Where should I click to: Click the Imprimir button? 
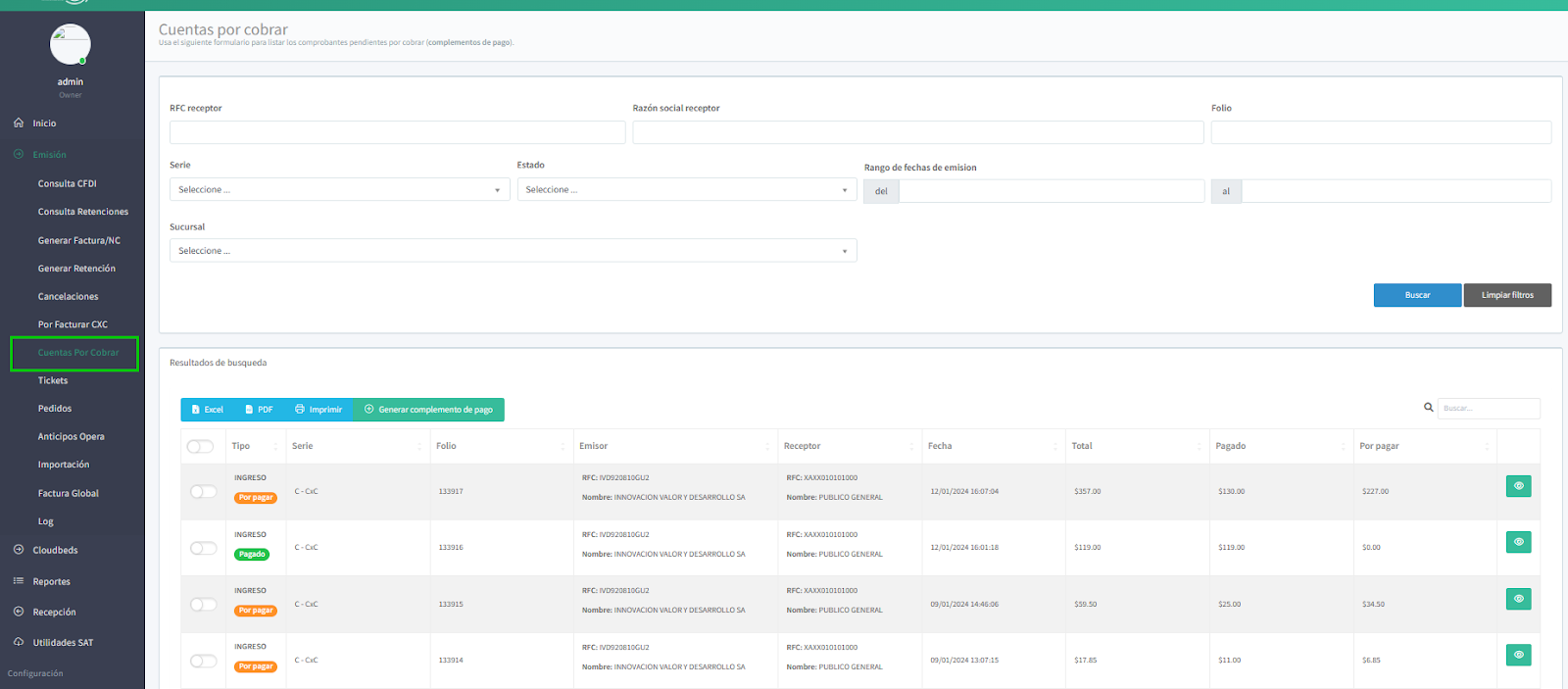click(318, 410)
